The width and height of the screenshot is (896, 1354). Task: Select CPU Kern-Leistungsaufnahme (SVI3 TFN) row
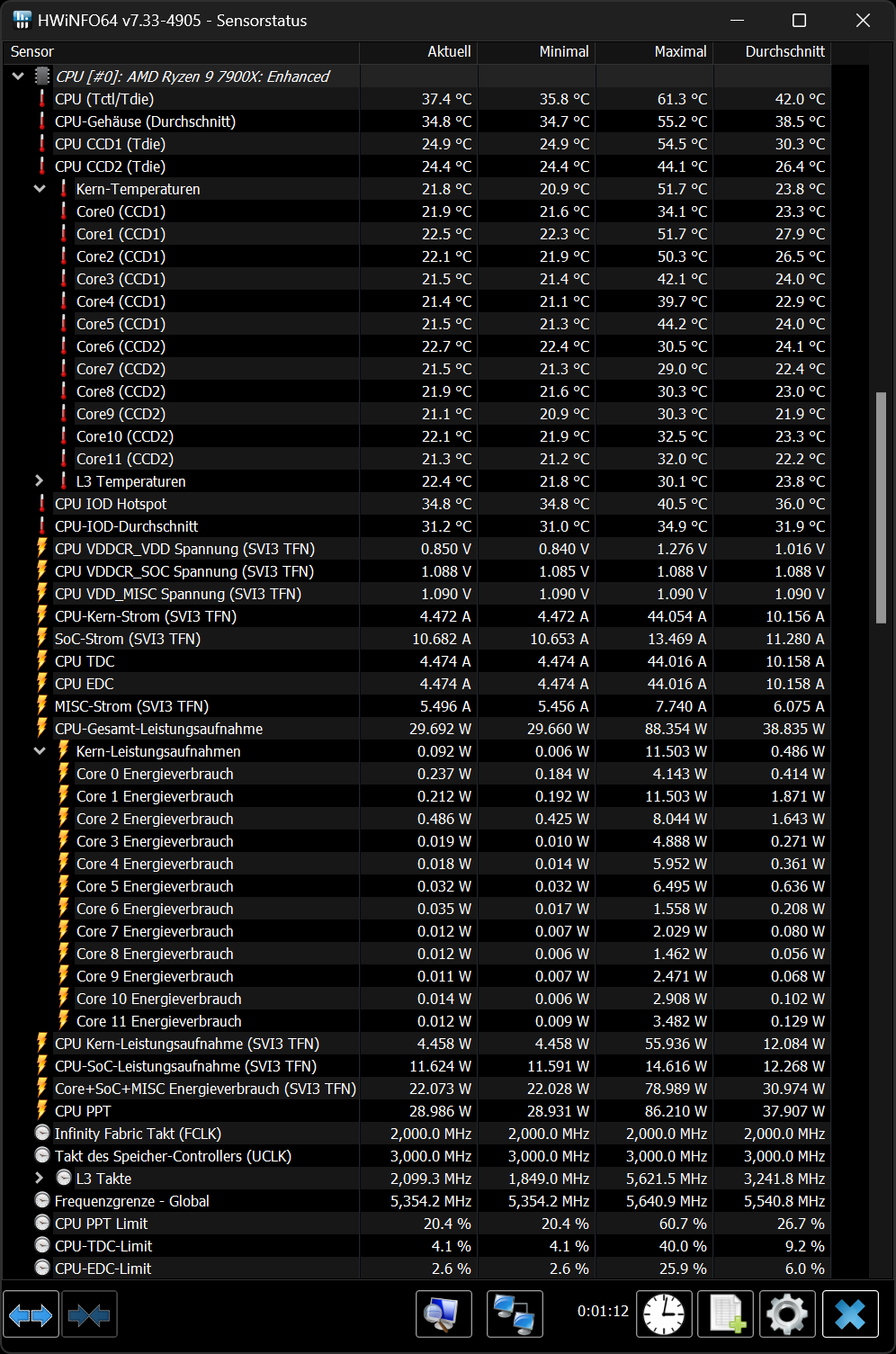tap(417, 1044)
